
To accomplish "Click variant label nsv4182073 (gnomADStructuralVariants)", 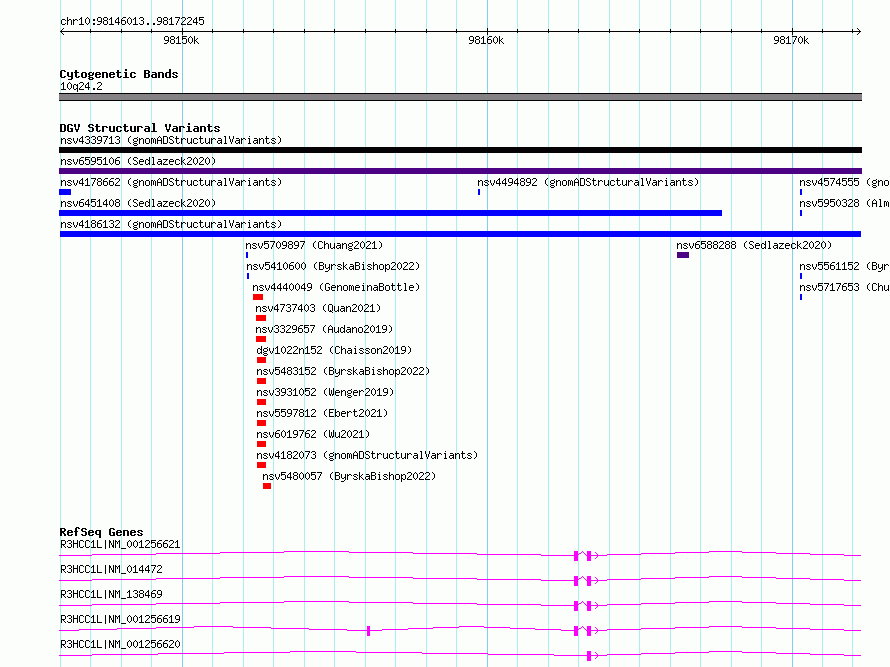I will pyautogui.click(x=367, y=455).
